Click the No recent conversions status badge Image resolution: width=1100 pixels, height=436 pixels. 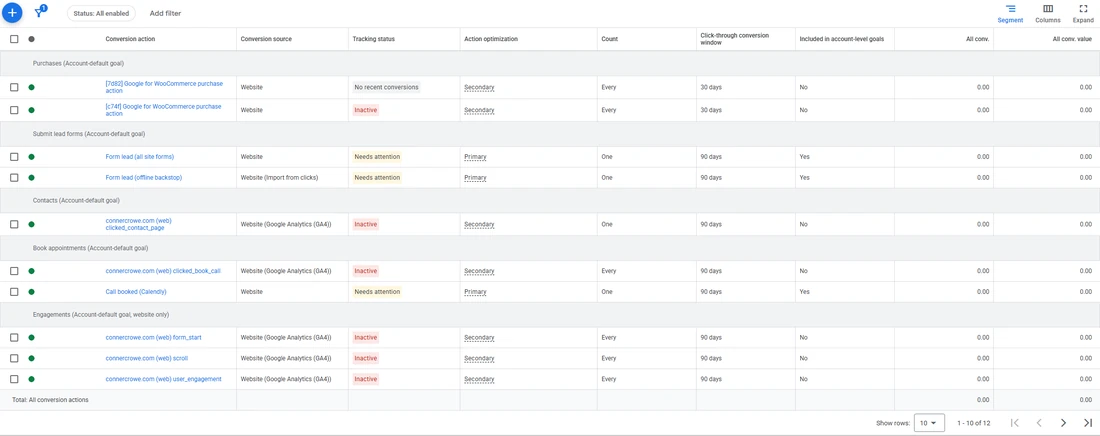[386, 87]
